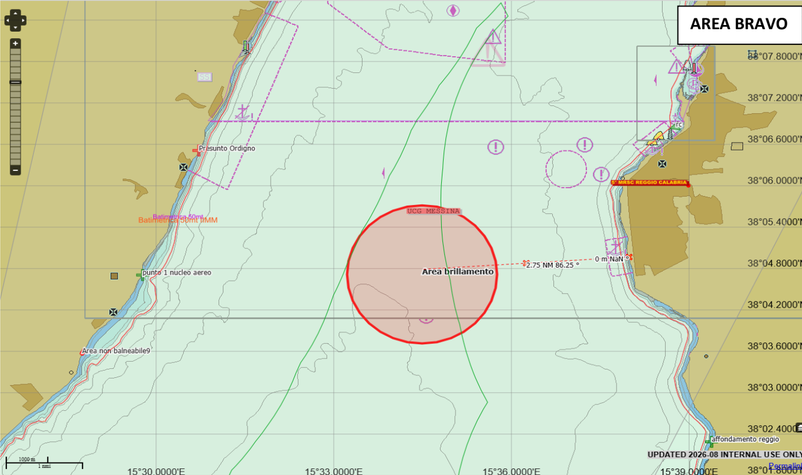
Task: Click small rectangle symbol on Calabrian land
Action: tap(737, 146)
